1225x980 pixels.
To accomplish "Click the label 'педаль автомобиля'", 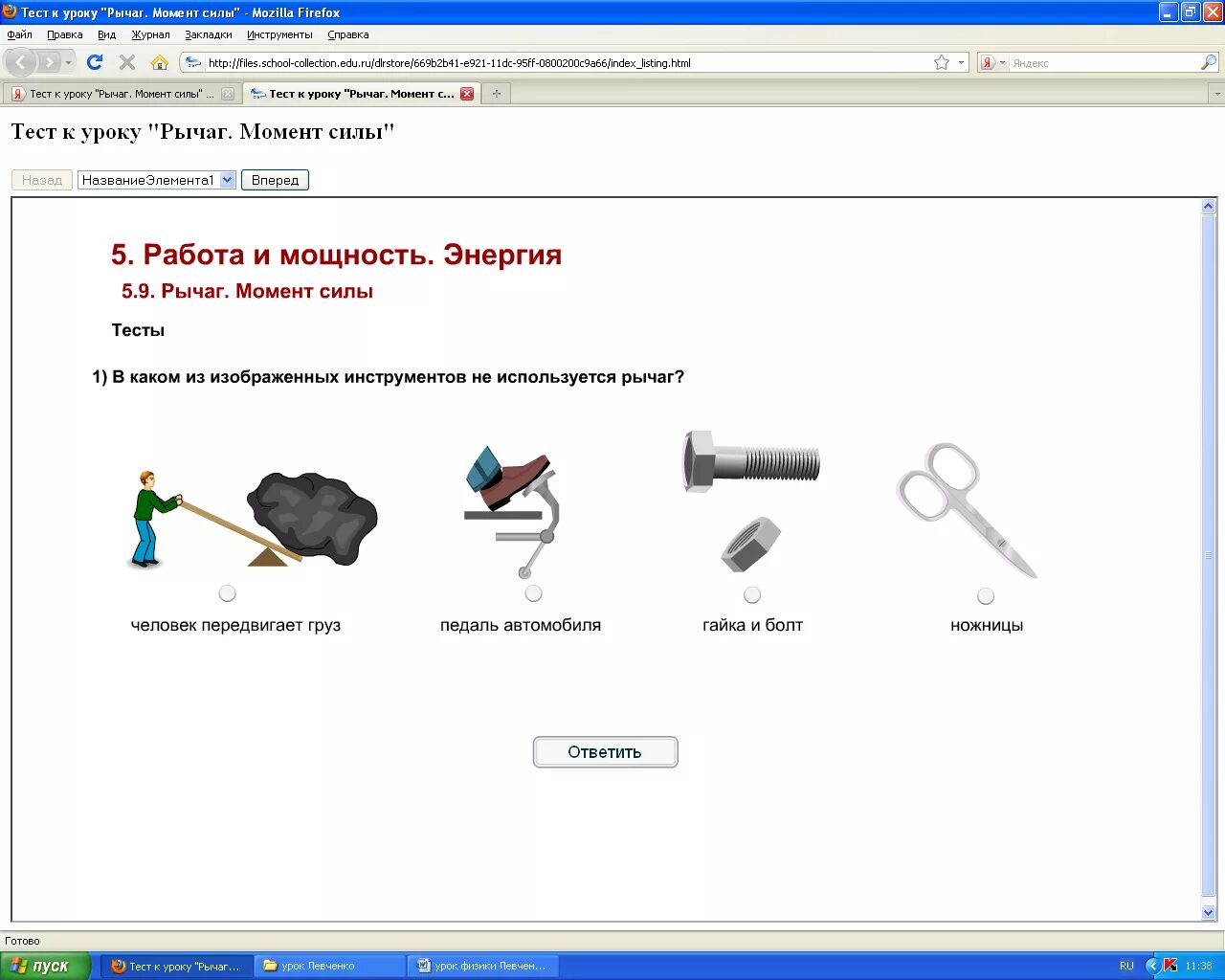I will click(521, 625).
